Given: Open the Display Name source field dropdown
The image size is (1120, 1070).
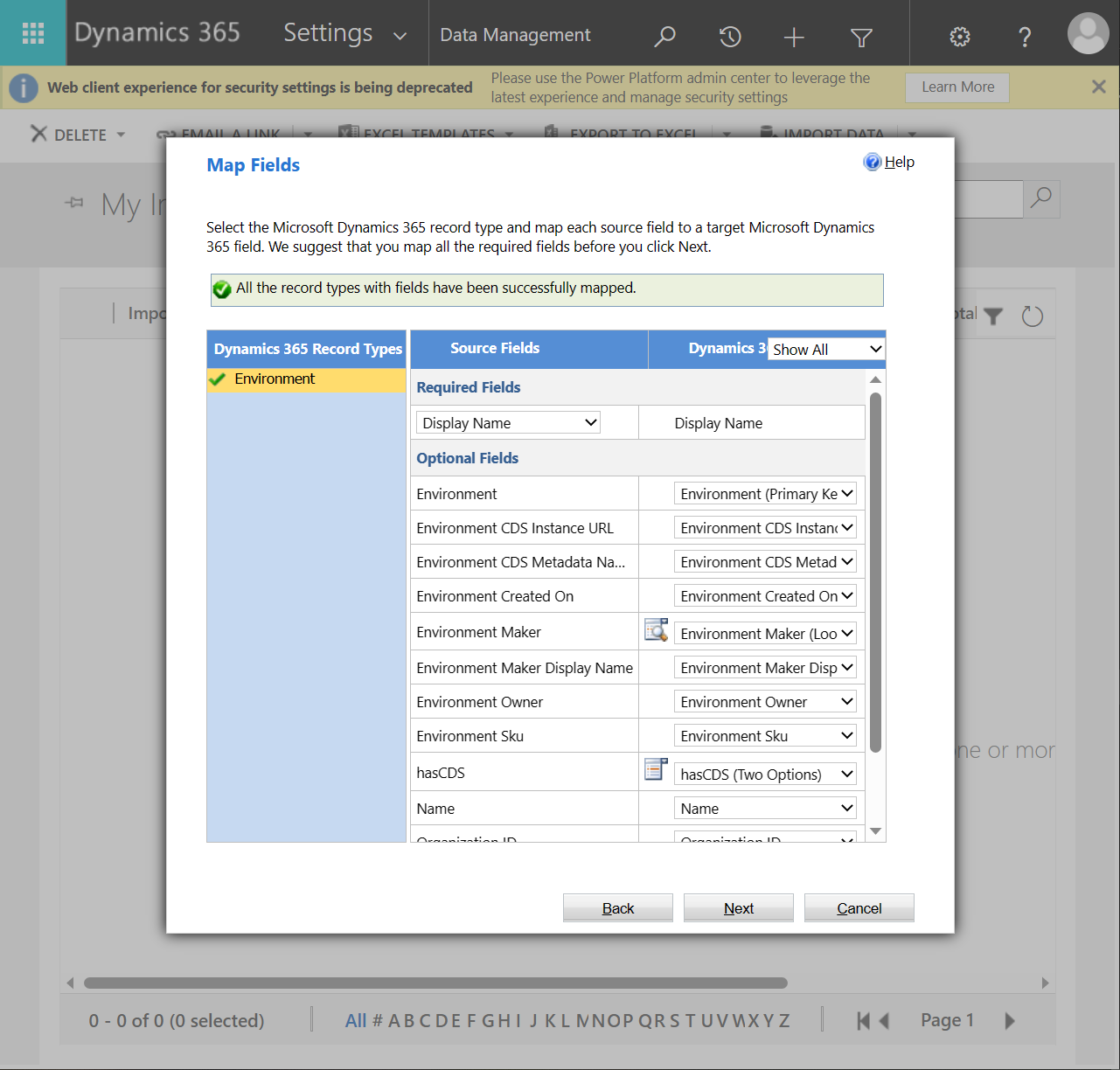Looking at the screenshot, I should point(507,422).
